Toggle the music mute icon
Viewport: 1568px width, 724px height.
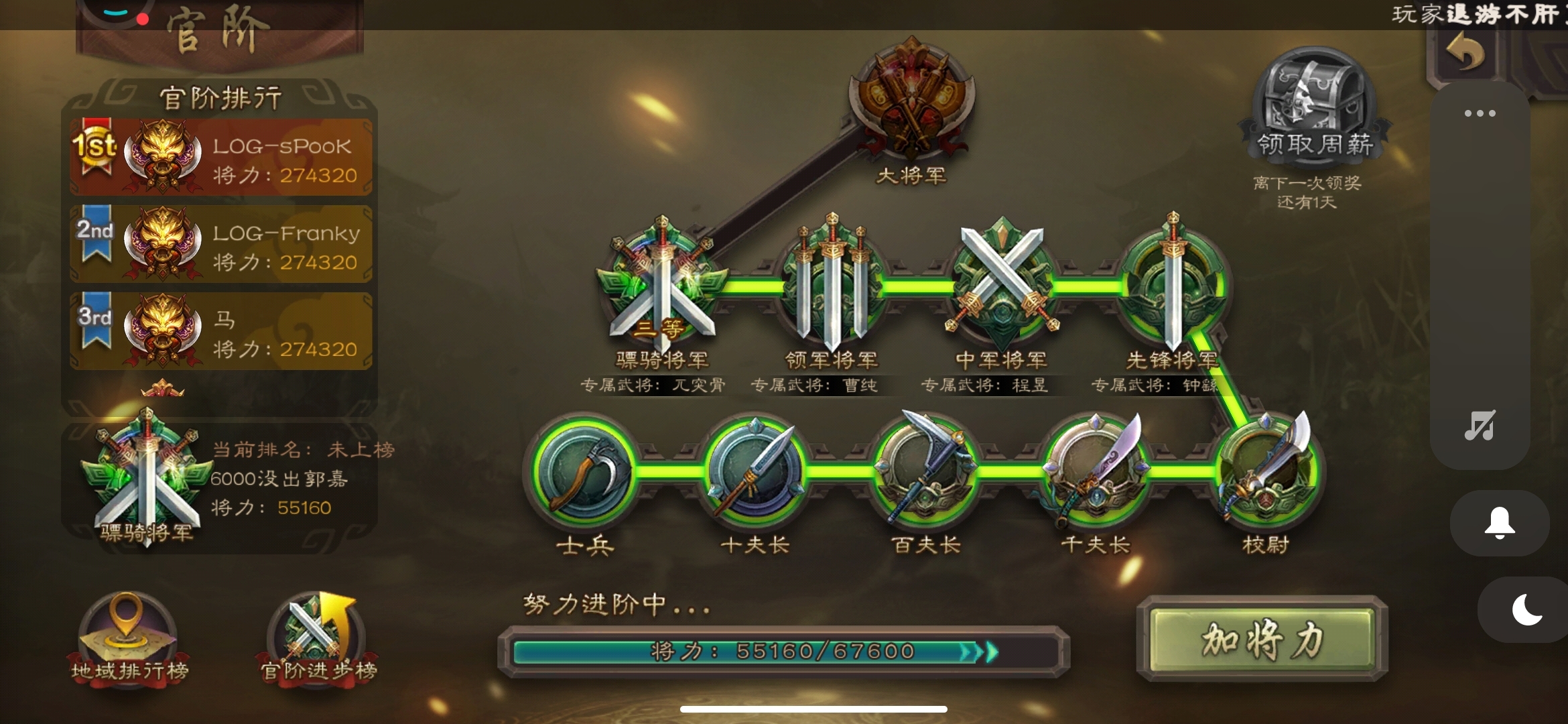[x=1480, y=426]
